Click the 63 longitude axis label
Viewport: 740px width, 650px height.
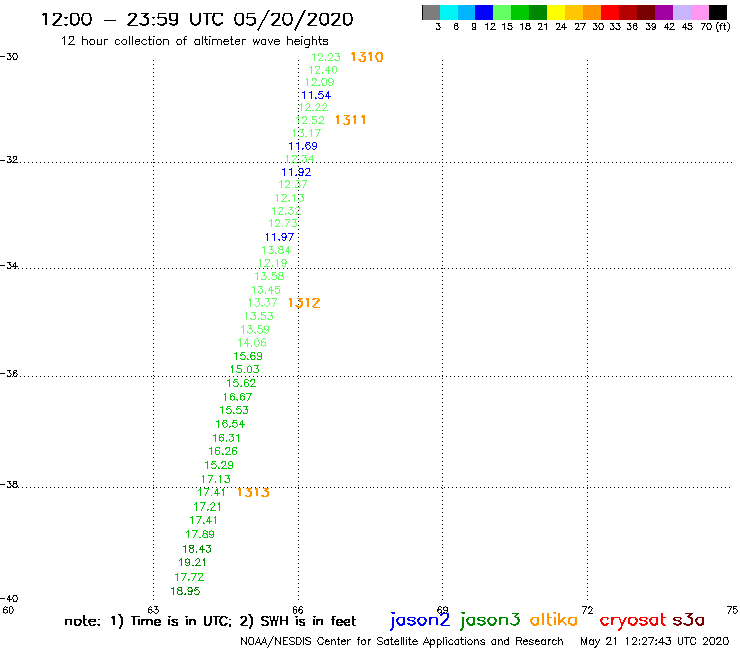coord(153,610)
